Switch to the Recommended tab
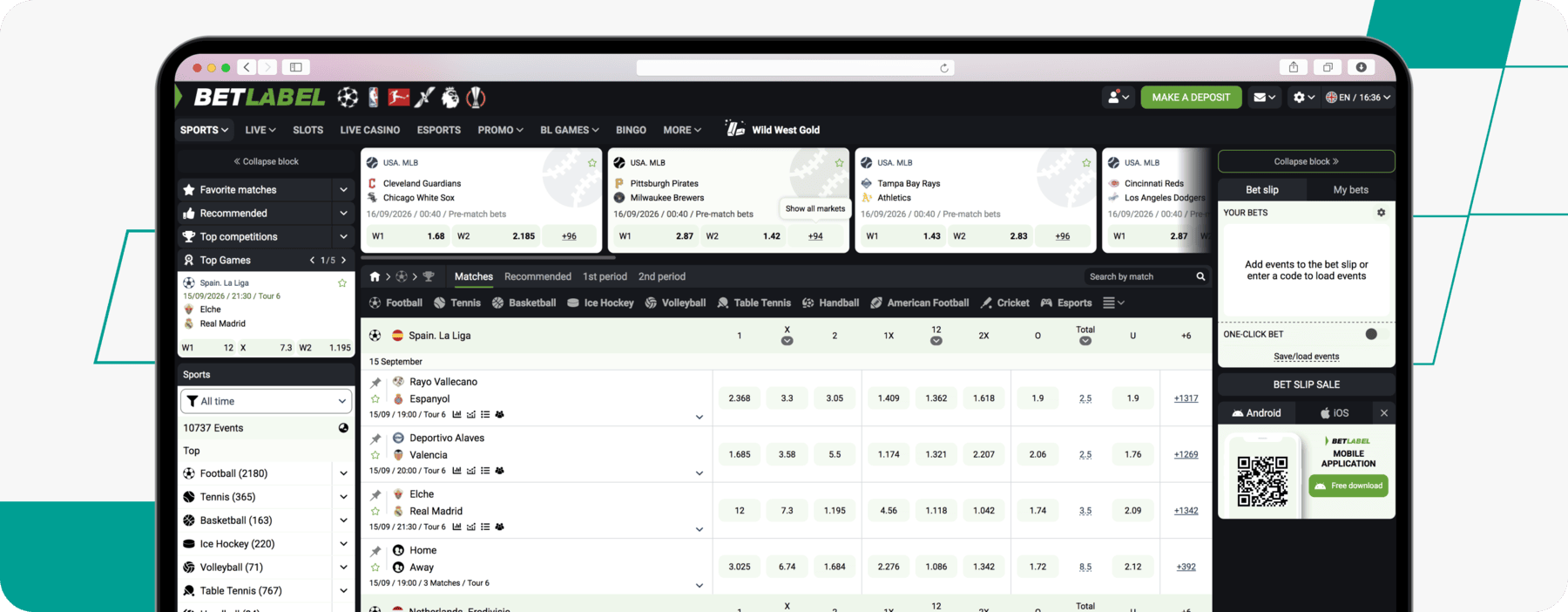Screen dimensions: 1568x612 pyautogui.click(x=537, y=276)
